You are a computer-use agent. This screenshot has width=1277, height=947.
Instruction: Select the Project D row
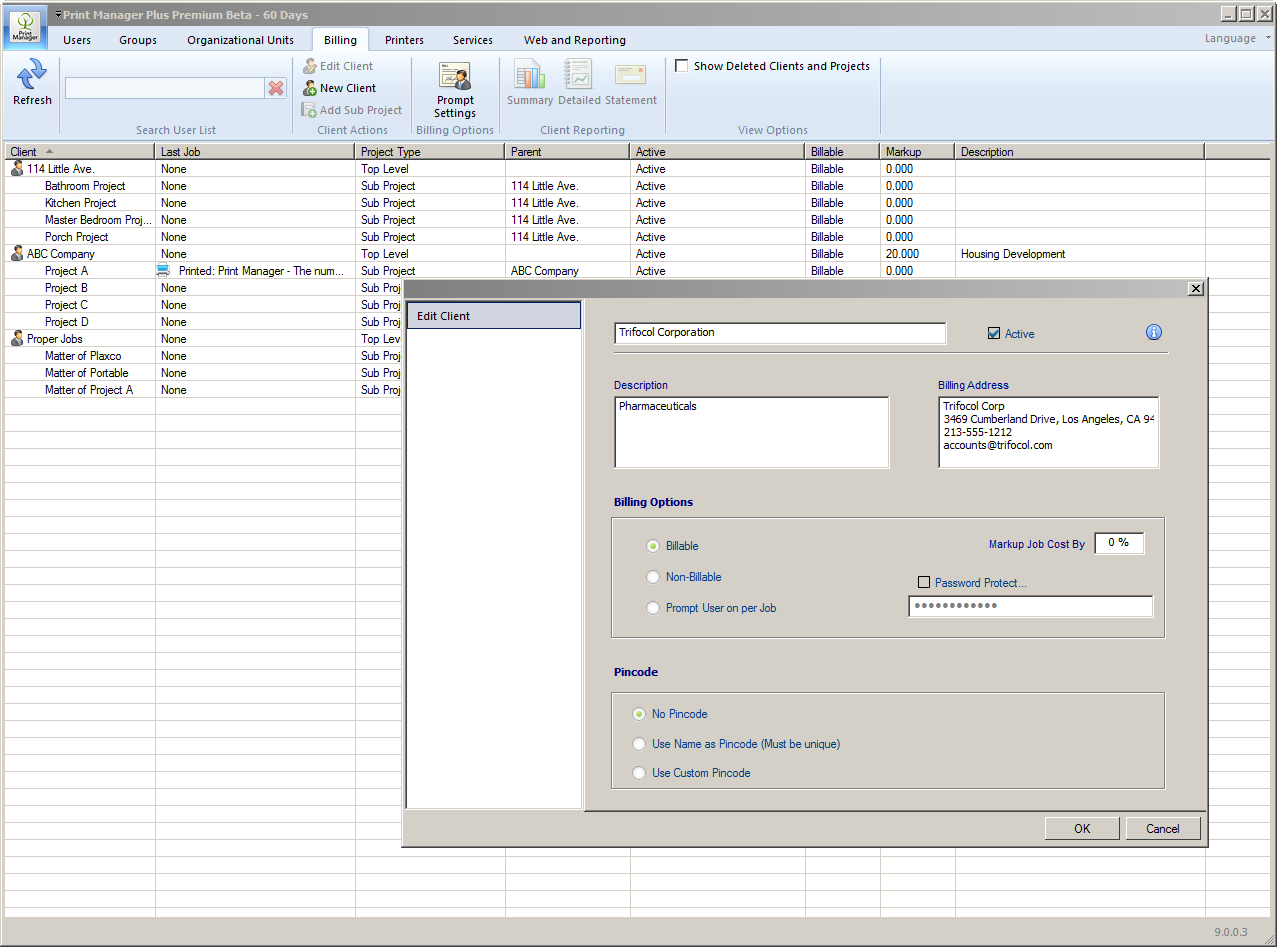point(204,322)
